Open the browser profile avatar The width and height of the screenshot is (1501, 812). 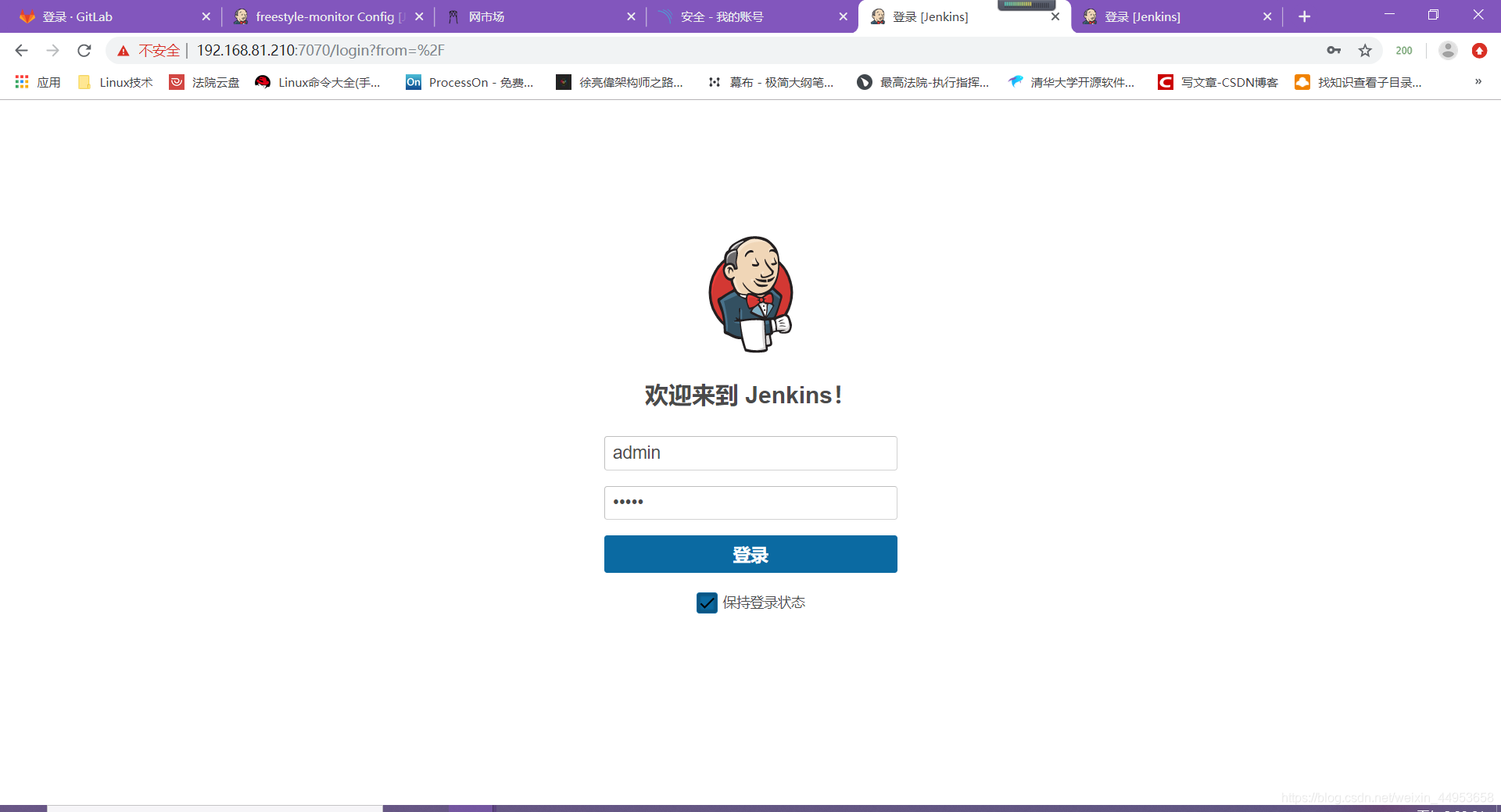click(1448, 51)
